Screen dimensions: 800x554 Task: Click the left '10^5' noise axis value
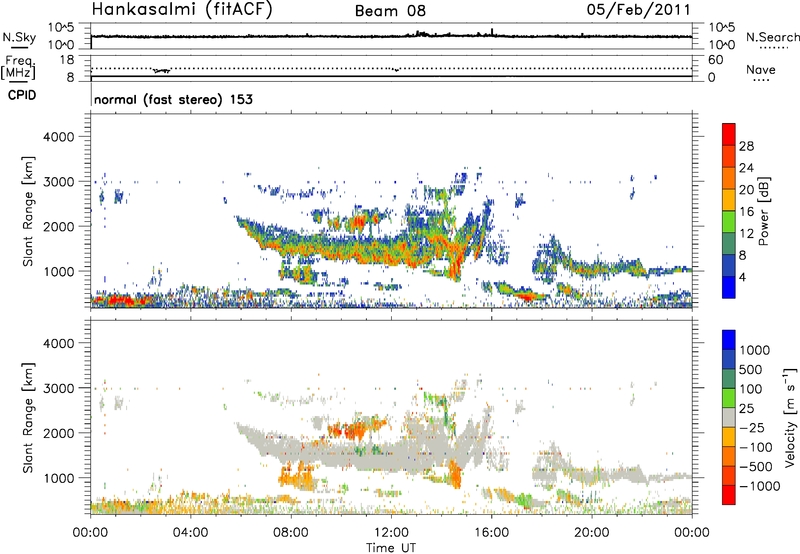coord(61,27)
